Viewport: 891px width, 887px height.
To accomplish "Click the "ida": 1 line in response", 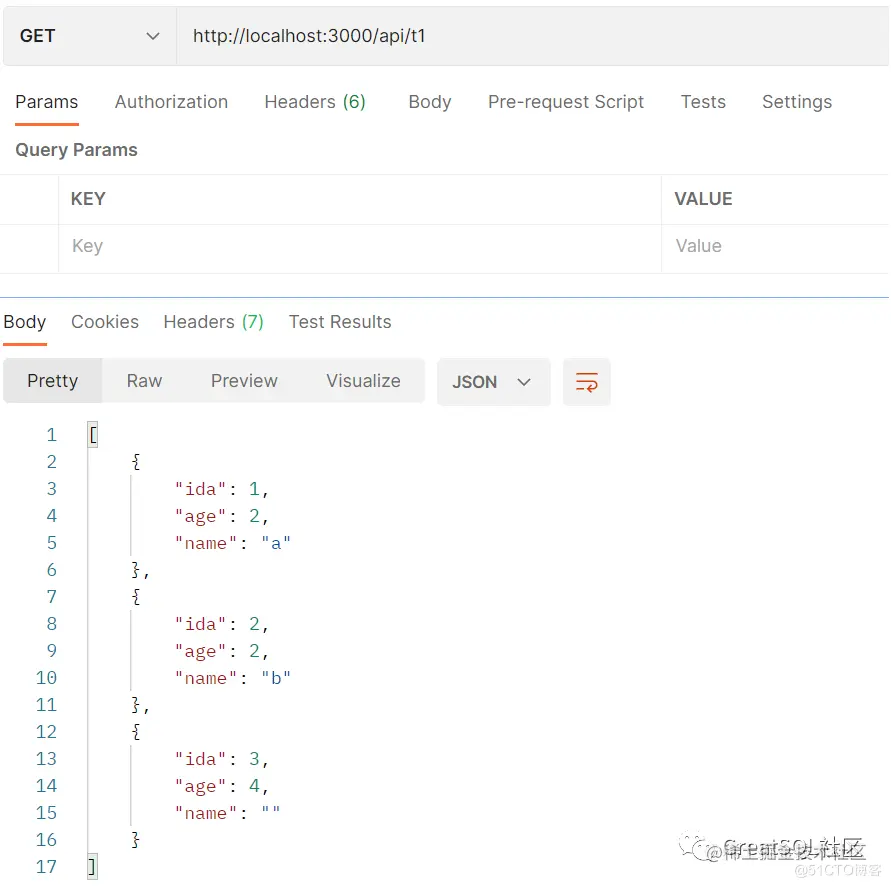I will coord(222,489).
